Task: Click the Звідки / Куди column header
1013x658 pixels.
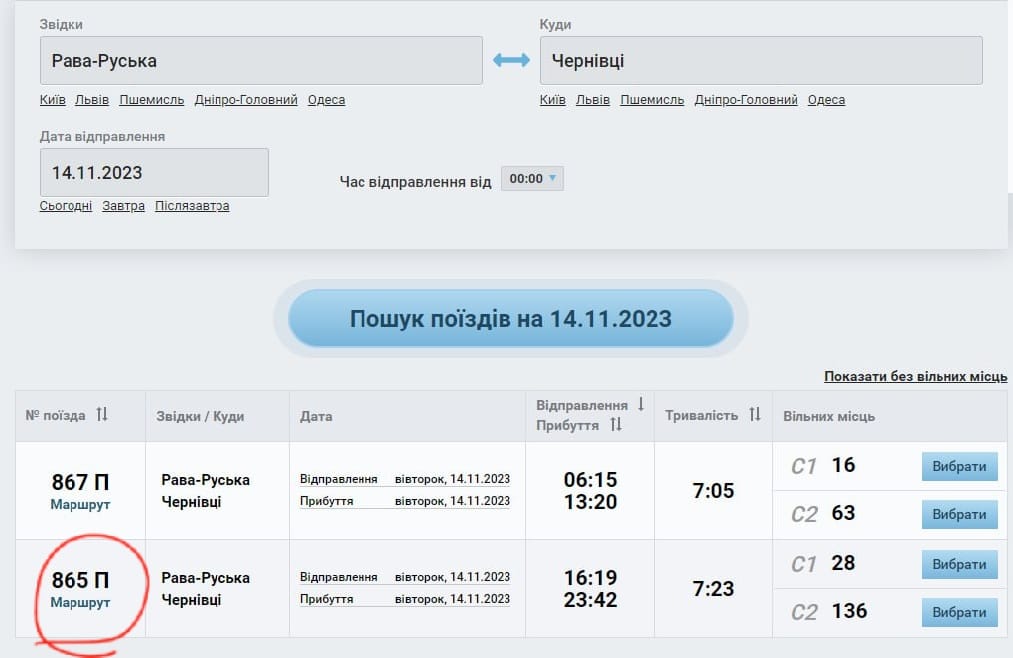Action: pyautogui.click(x=200, y=416)
